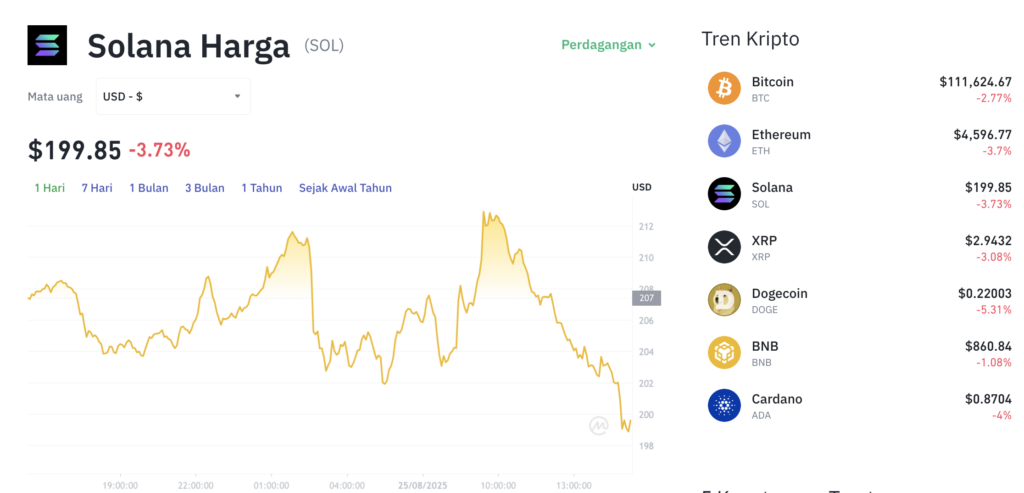1024x493 pixels.
Task: Click the arrow in the Mata uang combo box
Action: [238, 97]
